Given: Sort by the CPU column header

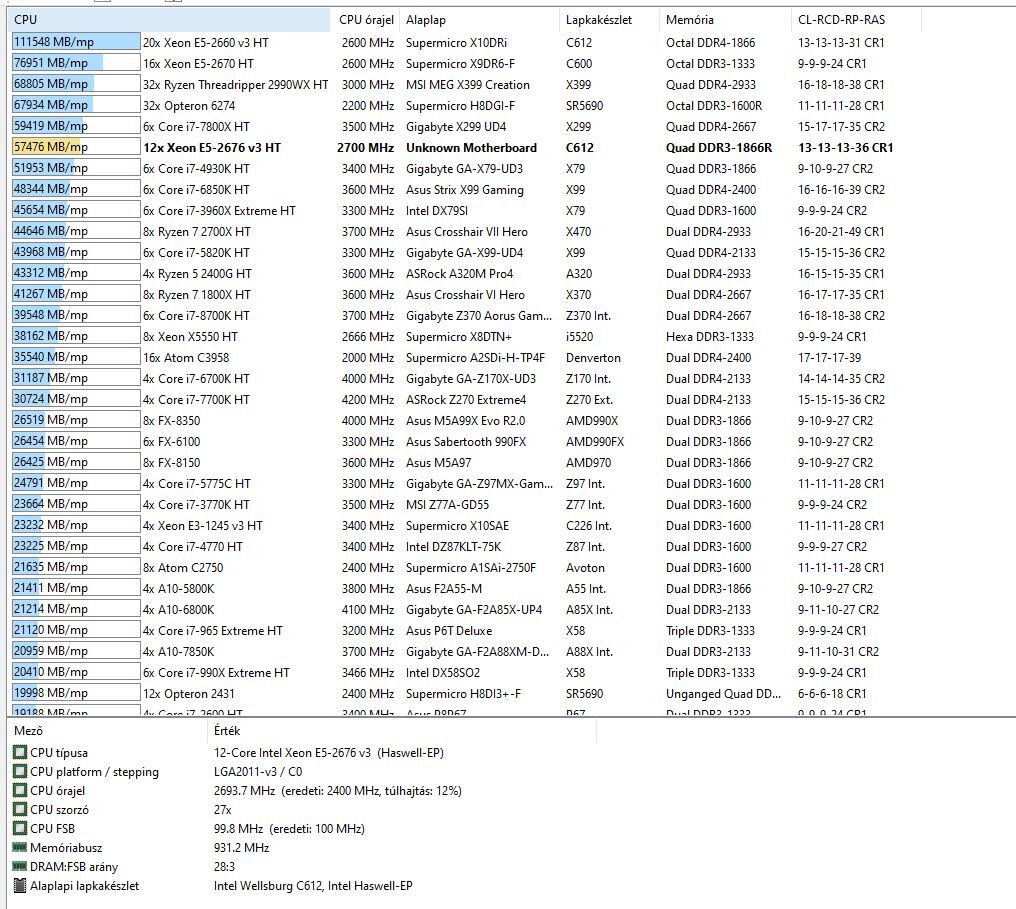Looking at the screenshot, I should 170,19.
